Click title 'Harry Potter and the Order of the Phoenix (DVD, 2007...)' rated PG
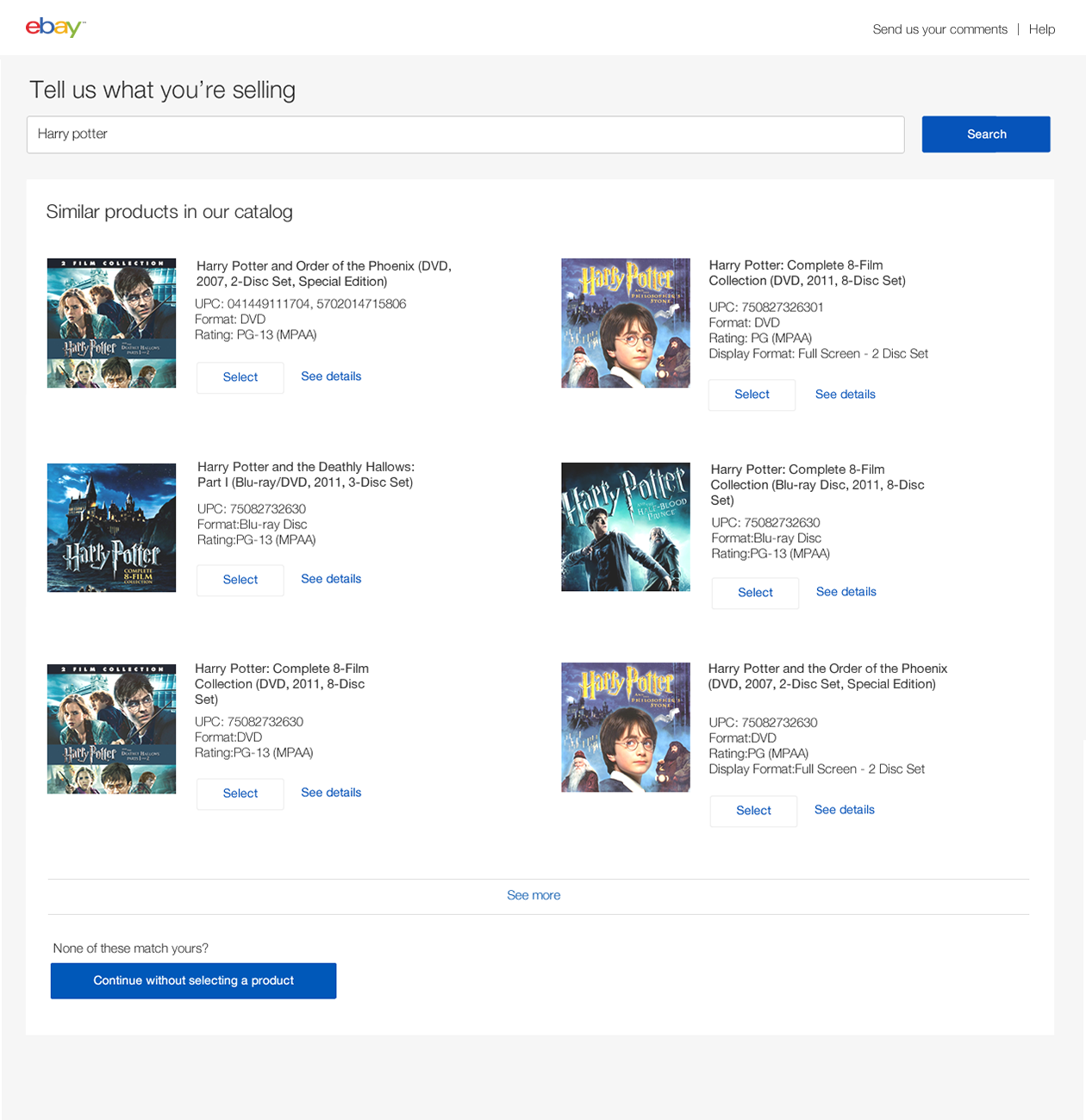Image resolution: width=1086 pixels, height=1120 pixels. 827,676
